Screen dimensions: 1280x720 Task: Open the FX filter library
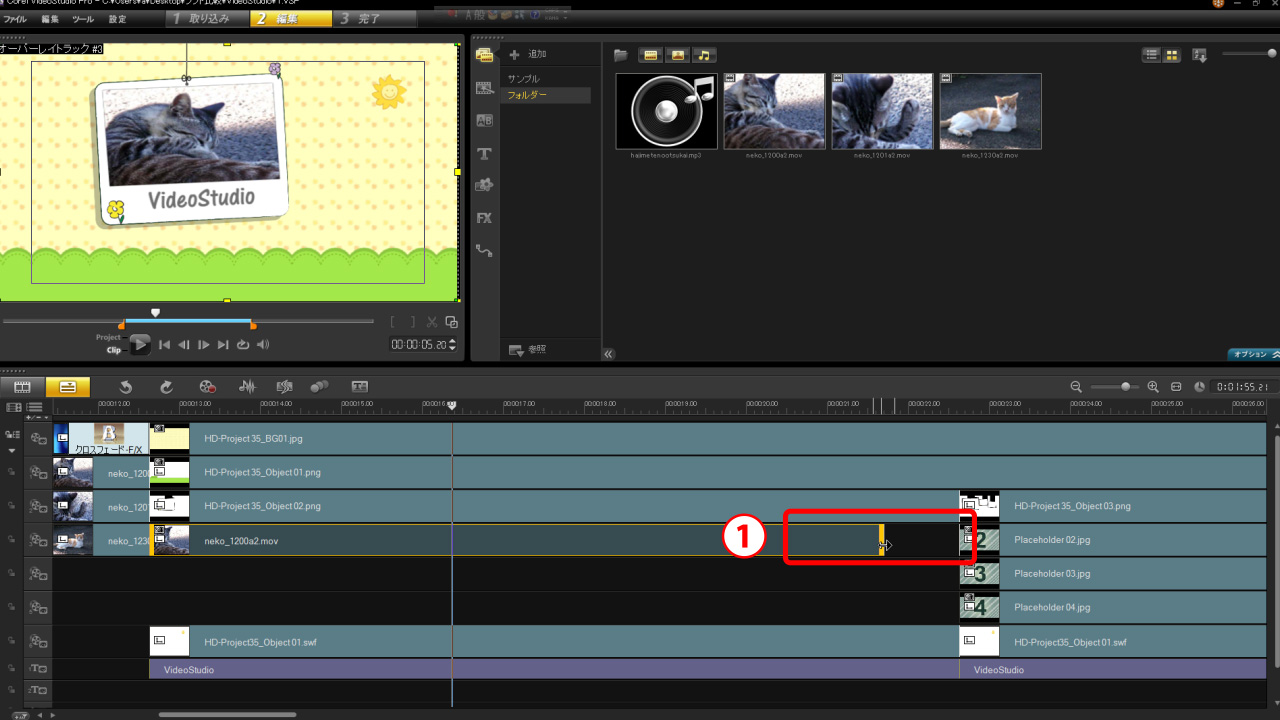[x=485, y=218]
